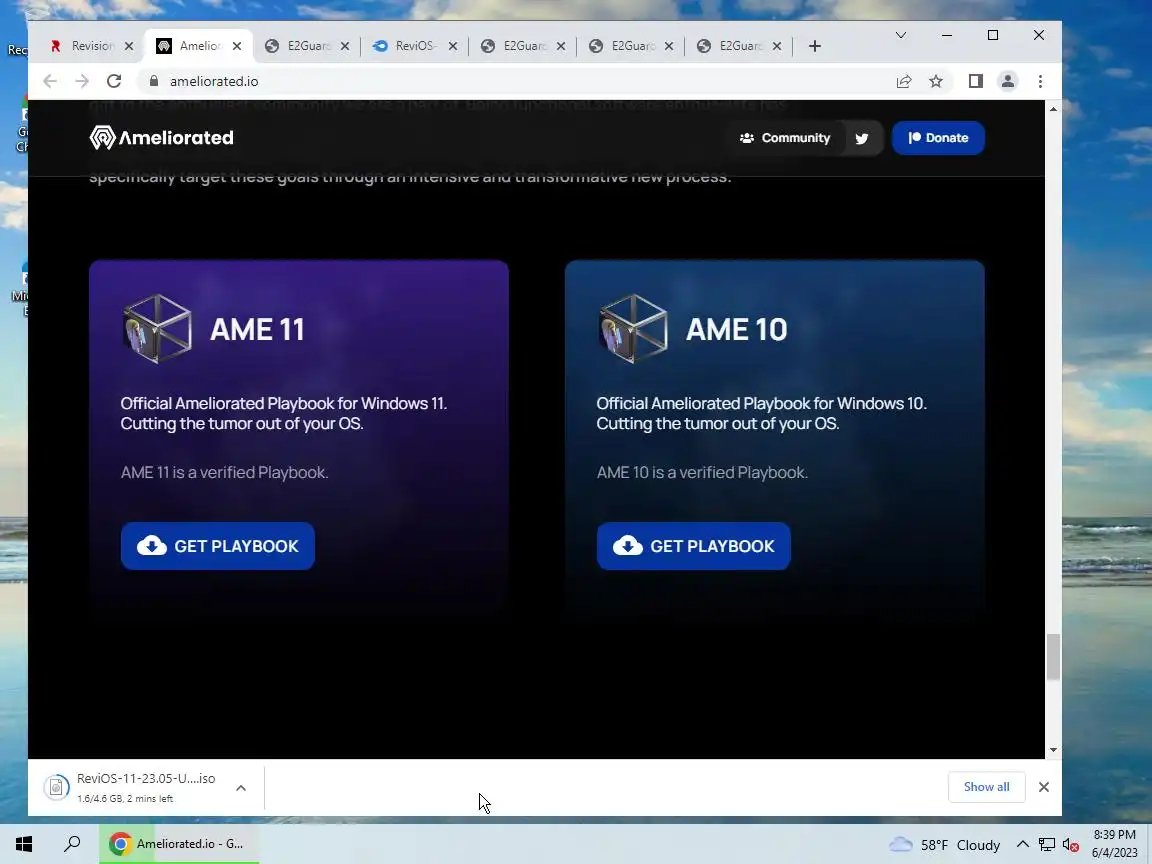Go back to the previous page
Image resolution: width=1152 pixels, height=864 pixels.
point(50,82)
